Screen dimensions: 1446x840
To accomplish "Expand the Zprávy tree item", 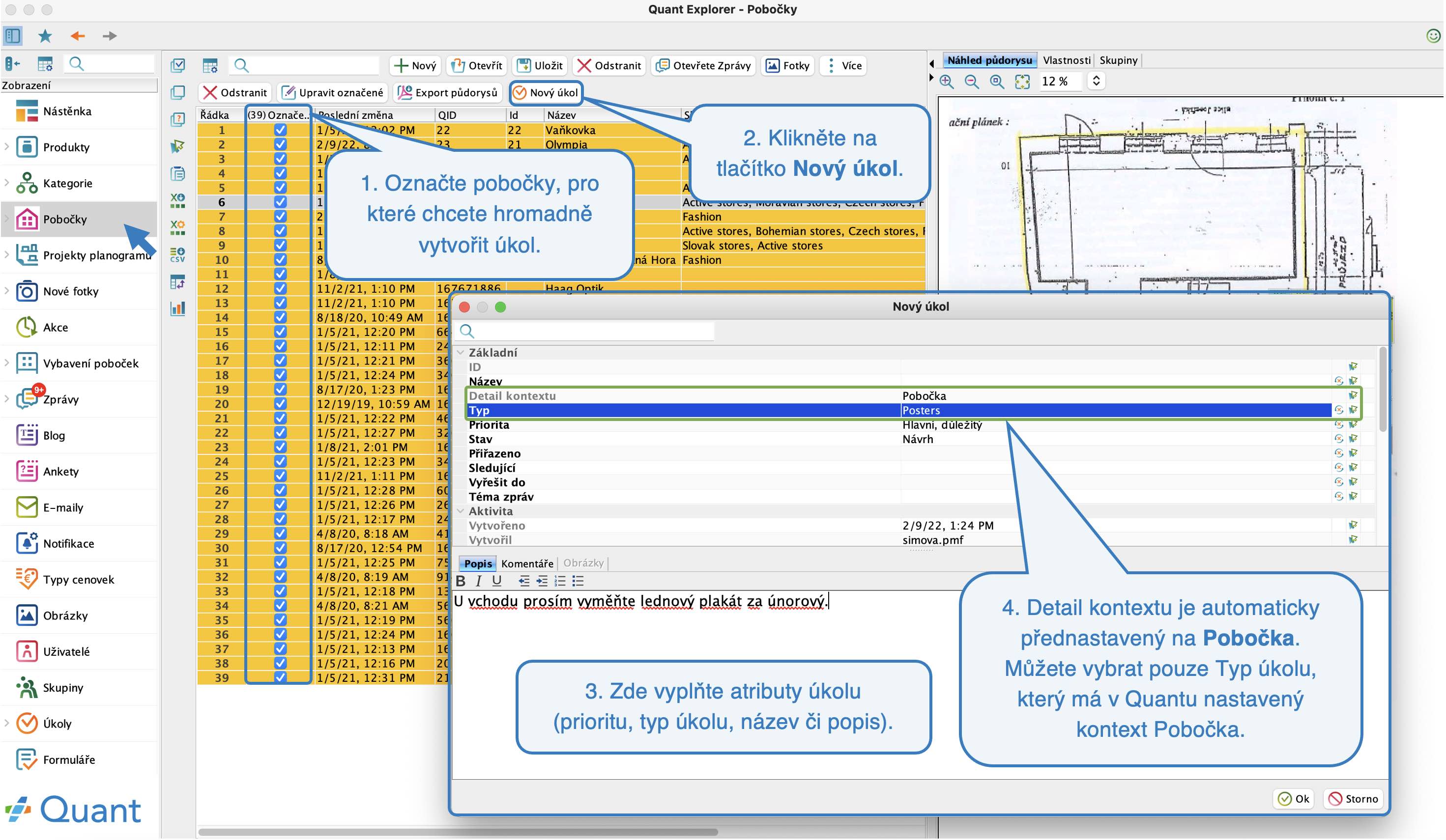I will pos(6,399).
